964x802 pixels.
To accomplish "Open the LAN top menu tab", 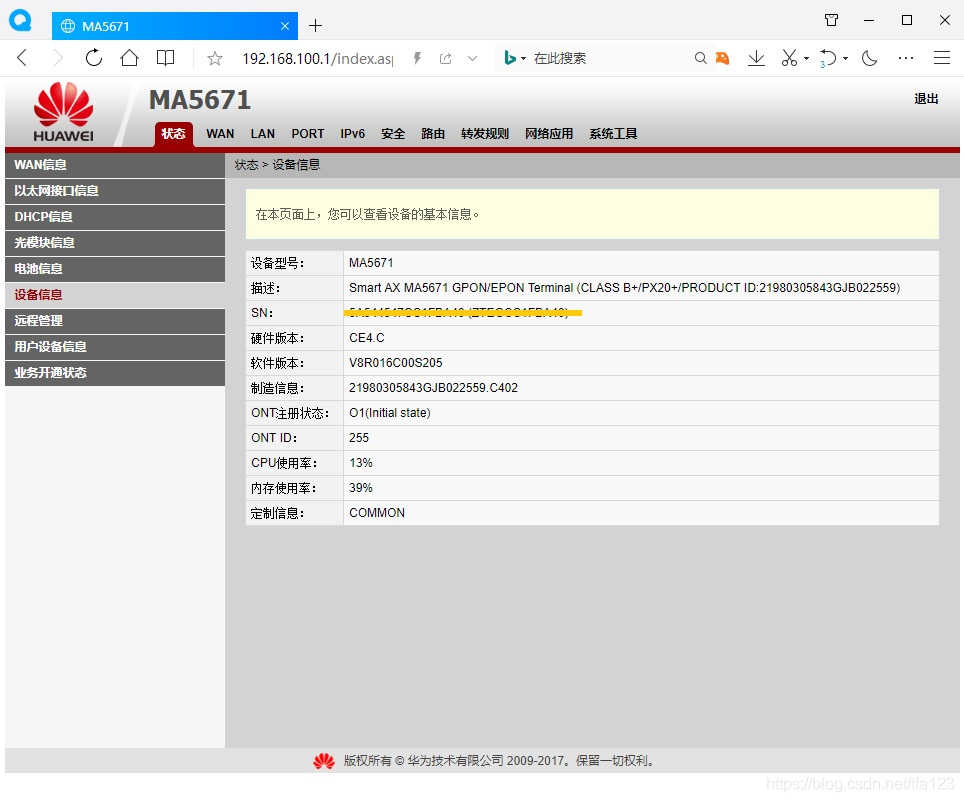I will [263, 134].
